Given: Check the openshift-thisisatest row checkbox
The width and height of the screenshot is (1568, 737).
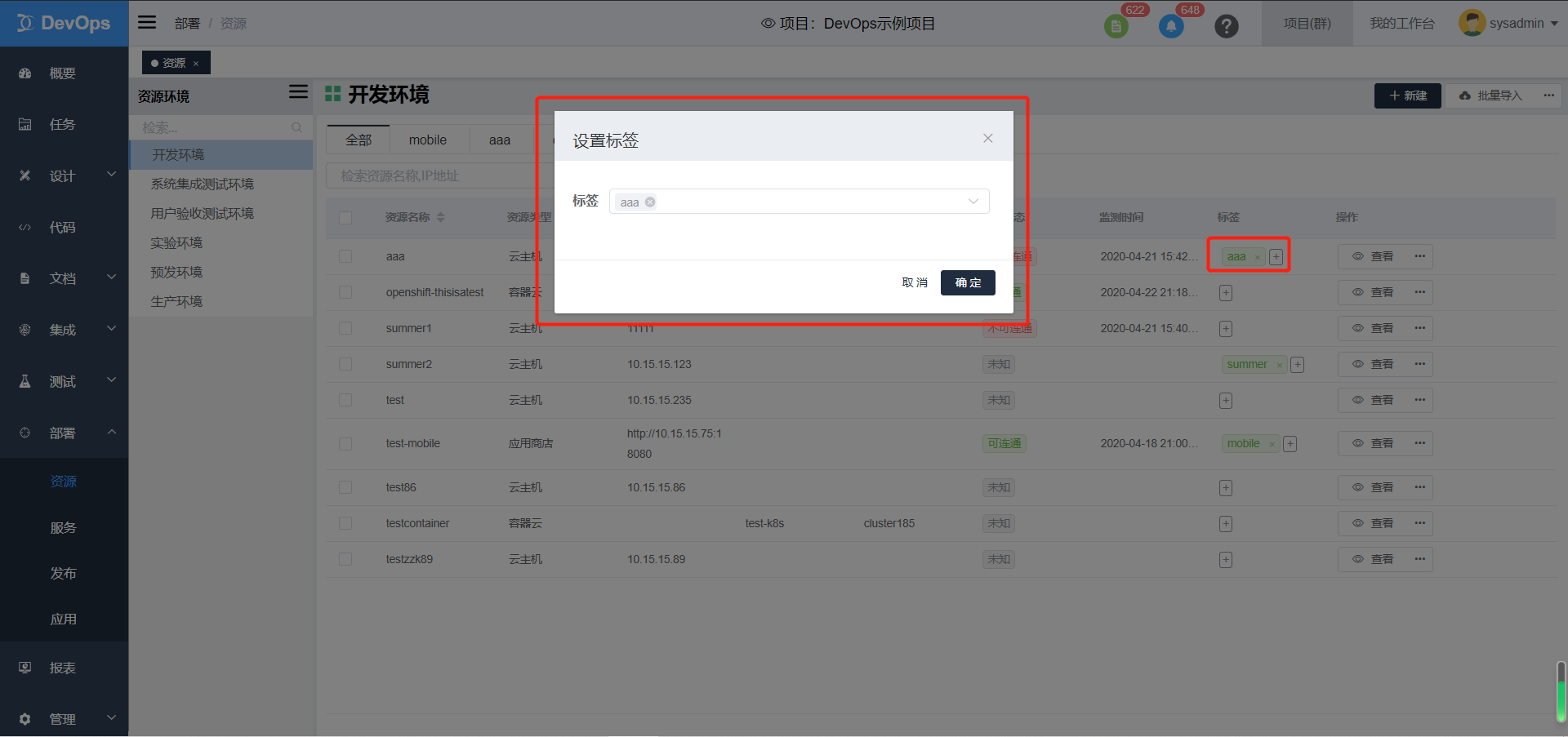Looking at the screenshot, I should 345,292.
